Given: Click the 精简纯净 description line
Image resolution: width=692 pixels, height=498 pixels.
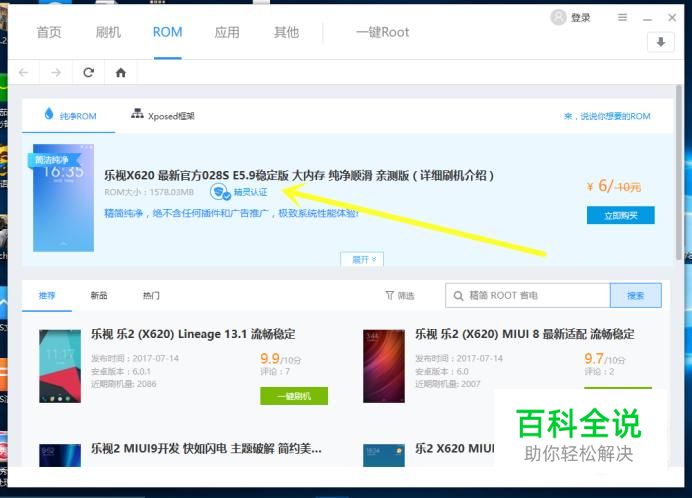Looking at the screenshot, I should 231,213.
